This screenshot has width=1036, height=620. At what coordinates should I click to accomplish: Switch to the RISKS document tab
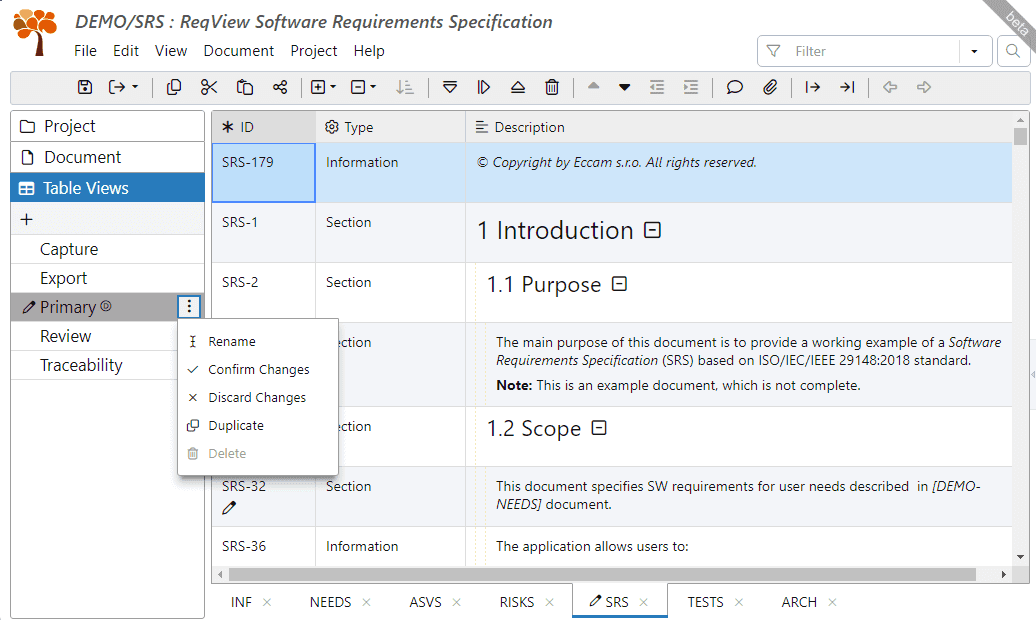tap(517, 602)
